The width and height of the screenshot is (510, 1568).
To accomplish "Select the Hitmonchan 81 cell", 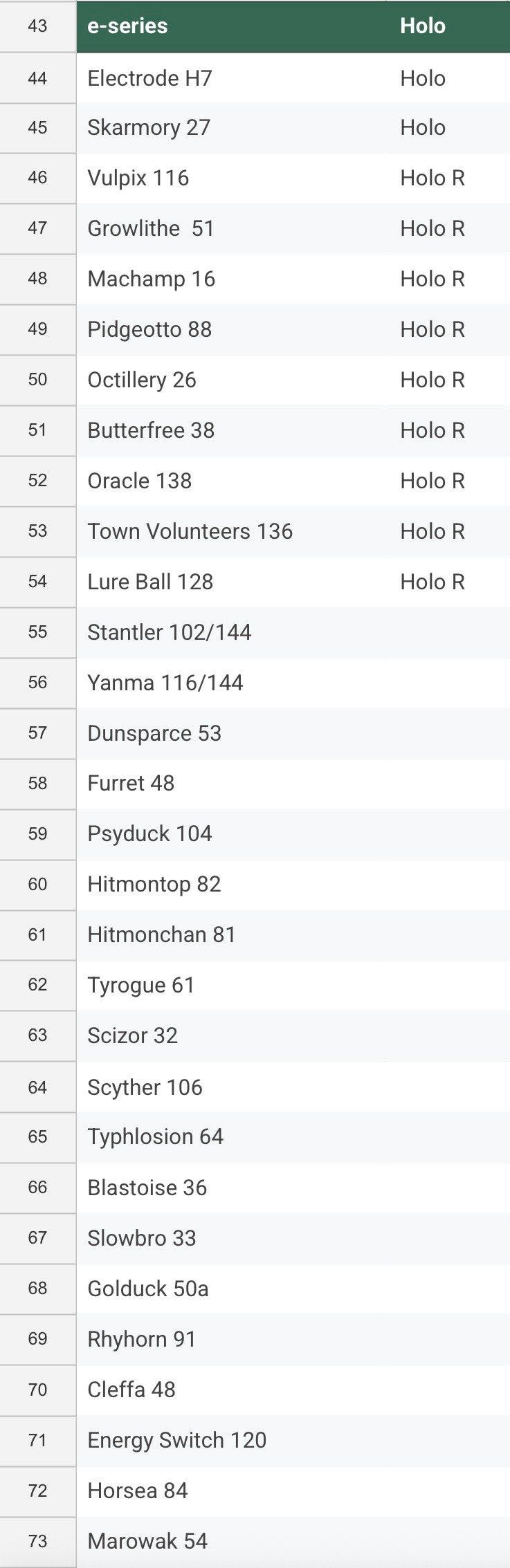I will pyautogui.click(x=234, y=935).
